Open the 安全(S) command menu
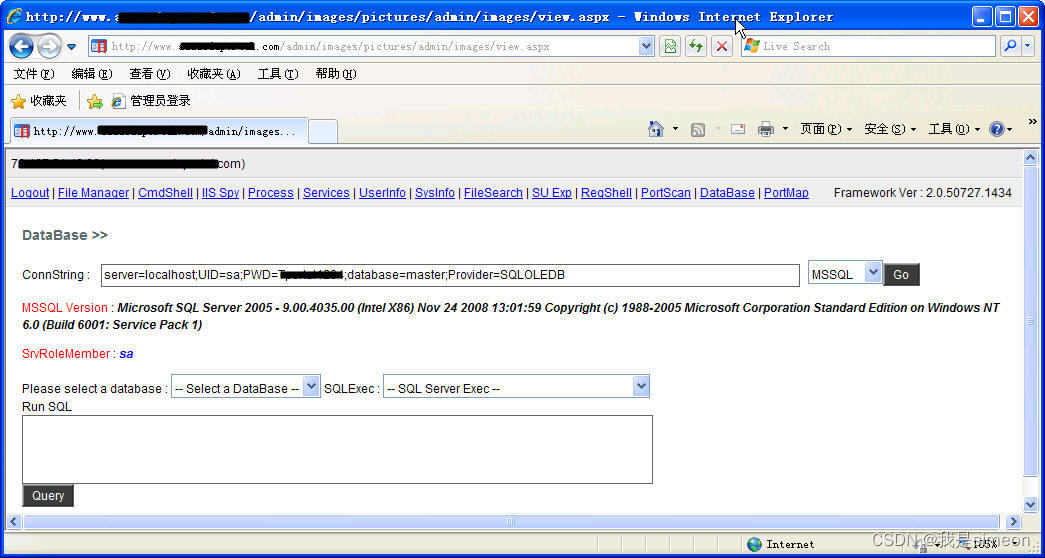This screenshot has height=558, width=1045. point(890,129)
